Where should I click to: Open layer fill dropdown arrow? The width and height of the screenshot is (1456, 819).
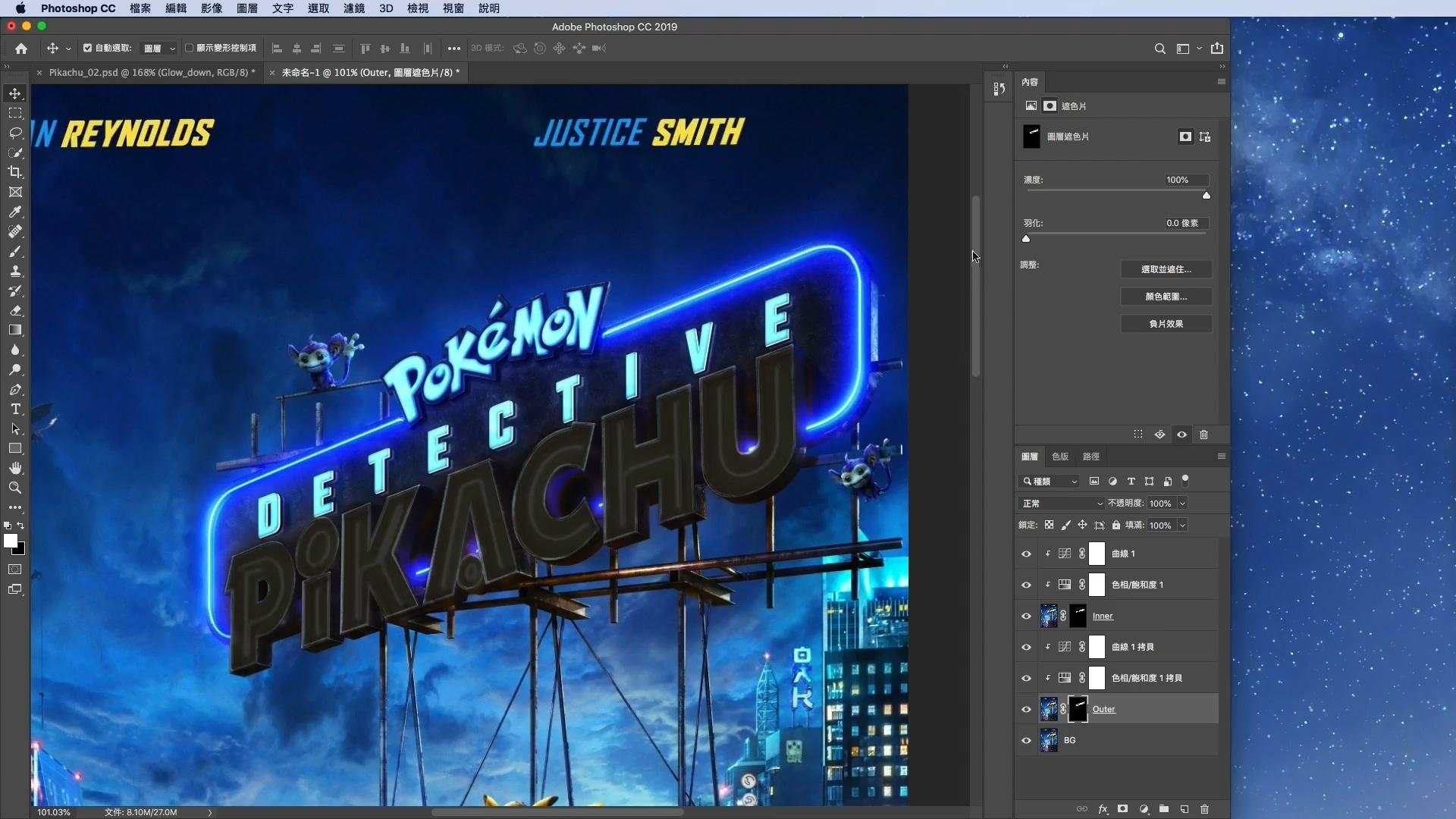[x=1182, y=526]
